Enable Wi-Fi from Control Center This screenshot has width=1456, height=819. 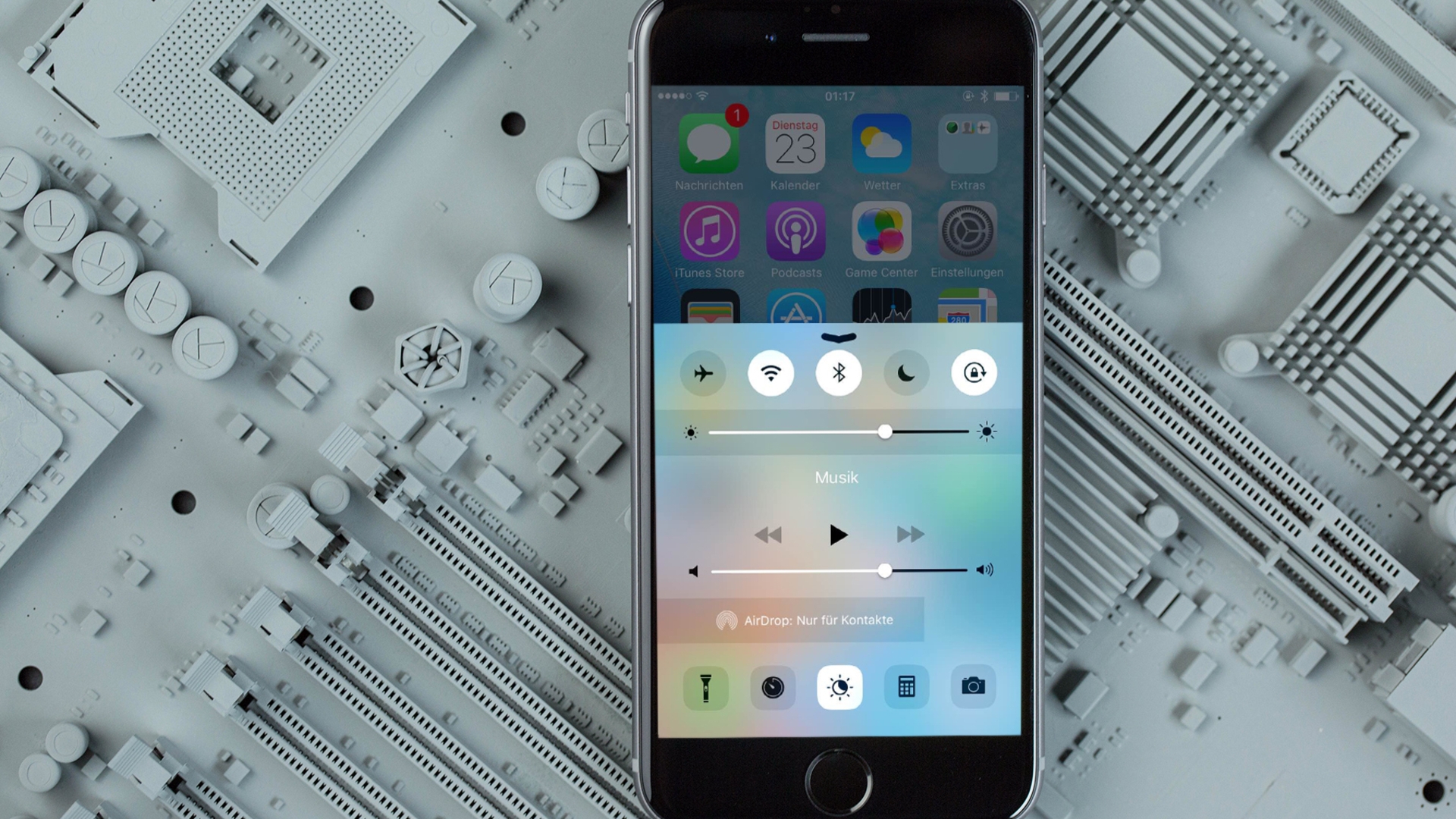[x=770, y=373]
